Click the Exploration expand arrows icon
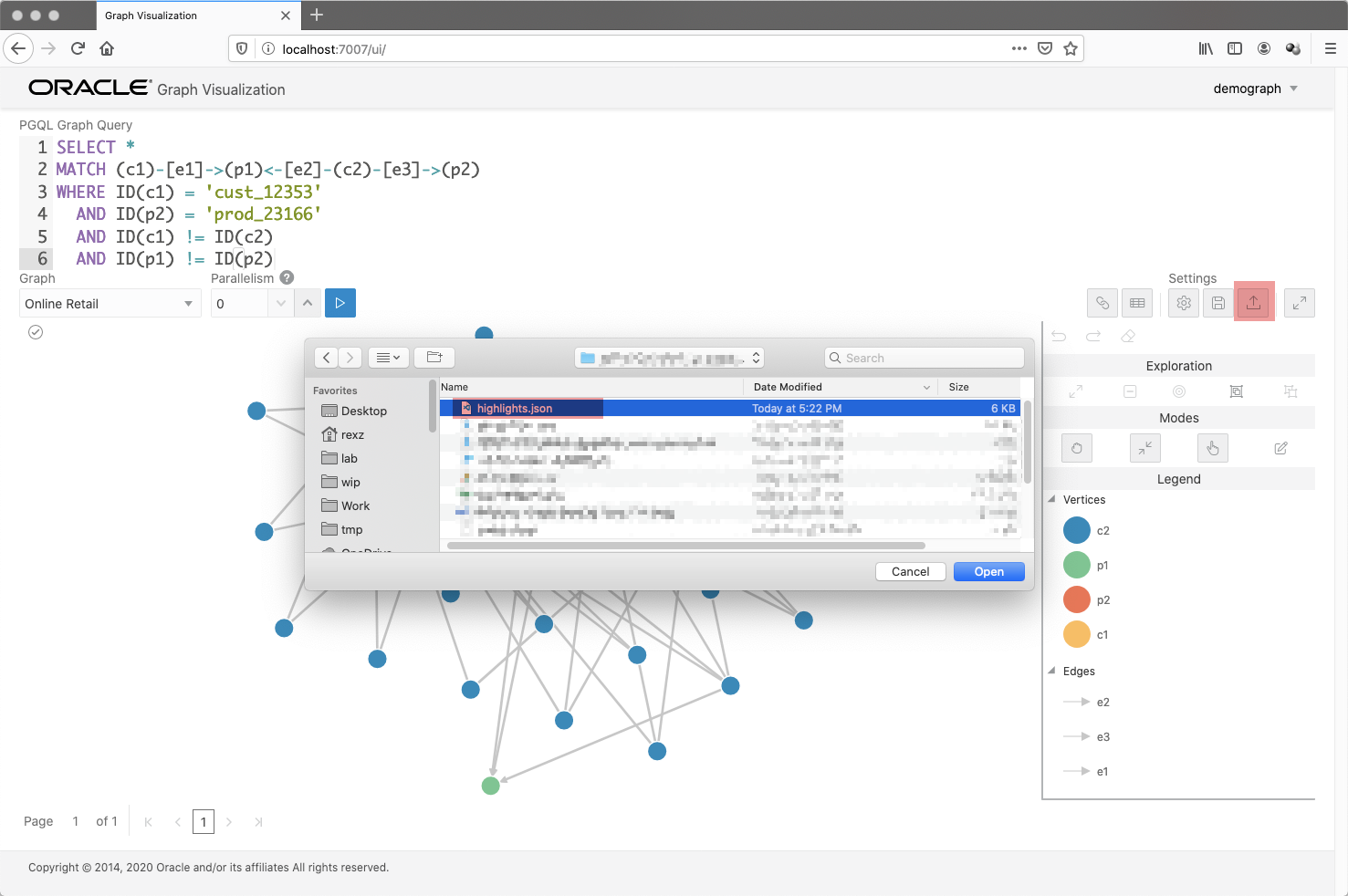 pos(1076,391)
